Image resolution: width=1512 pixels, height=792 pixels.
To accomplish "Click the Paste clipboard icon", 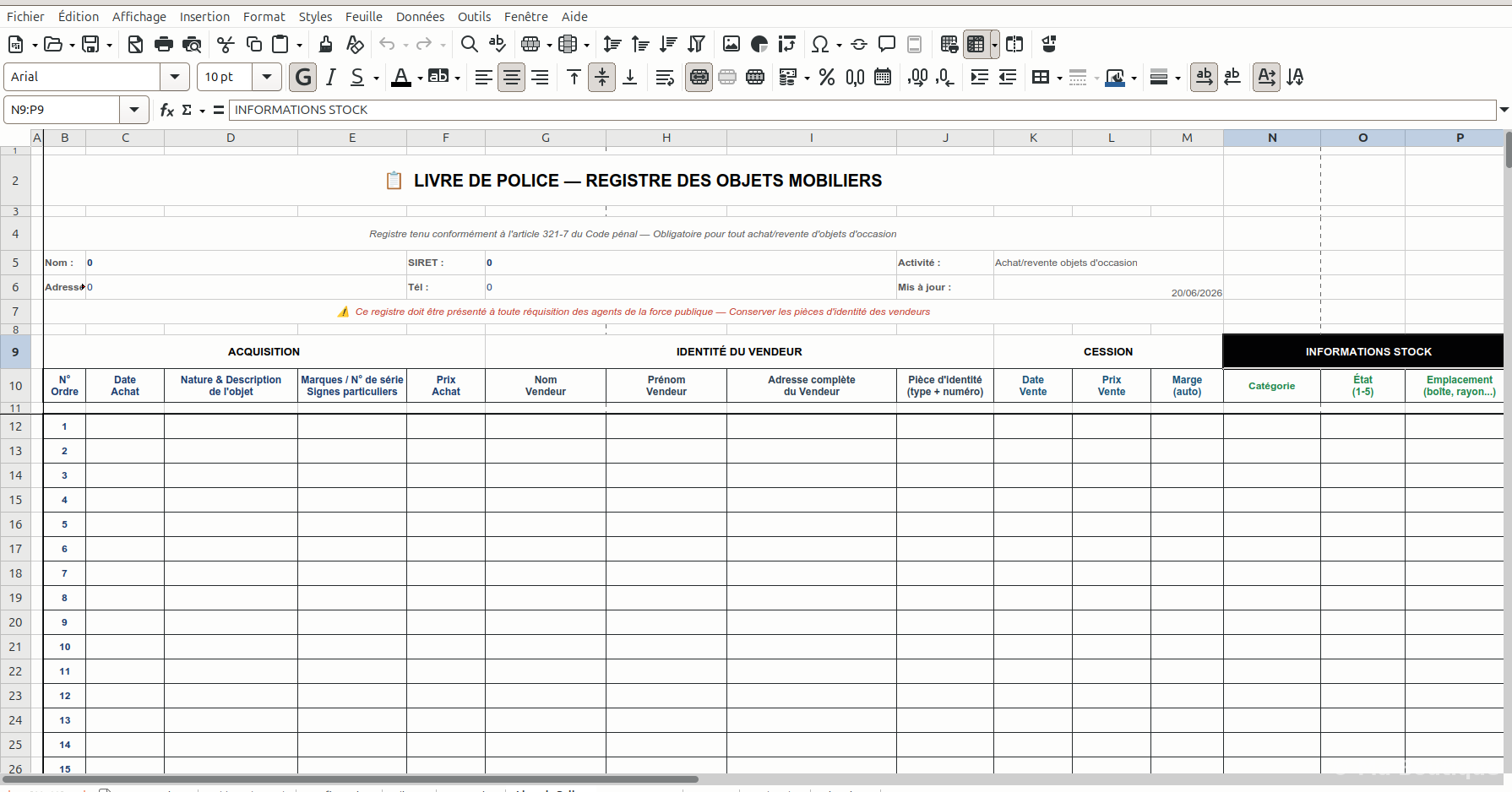I will click(280, 44).
